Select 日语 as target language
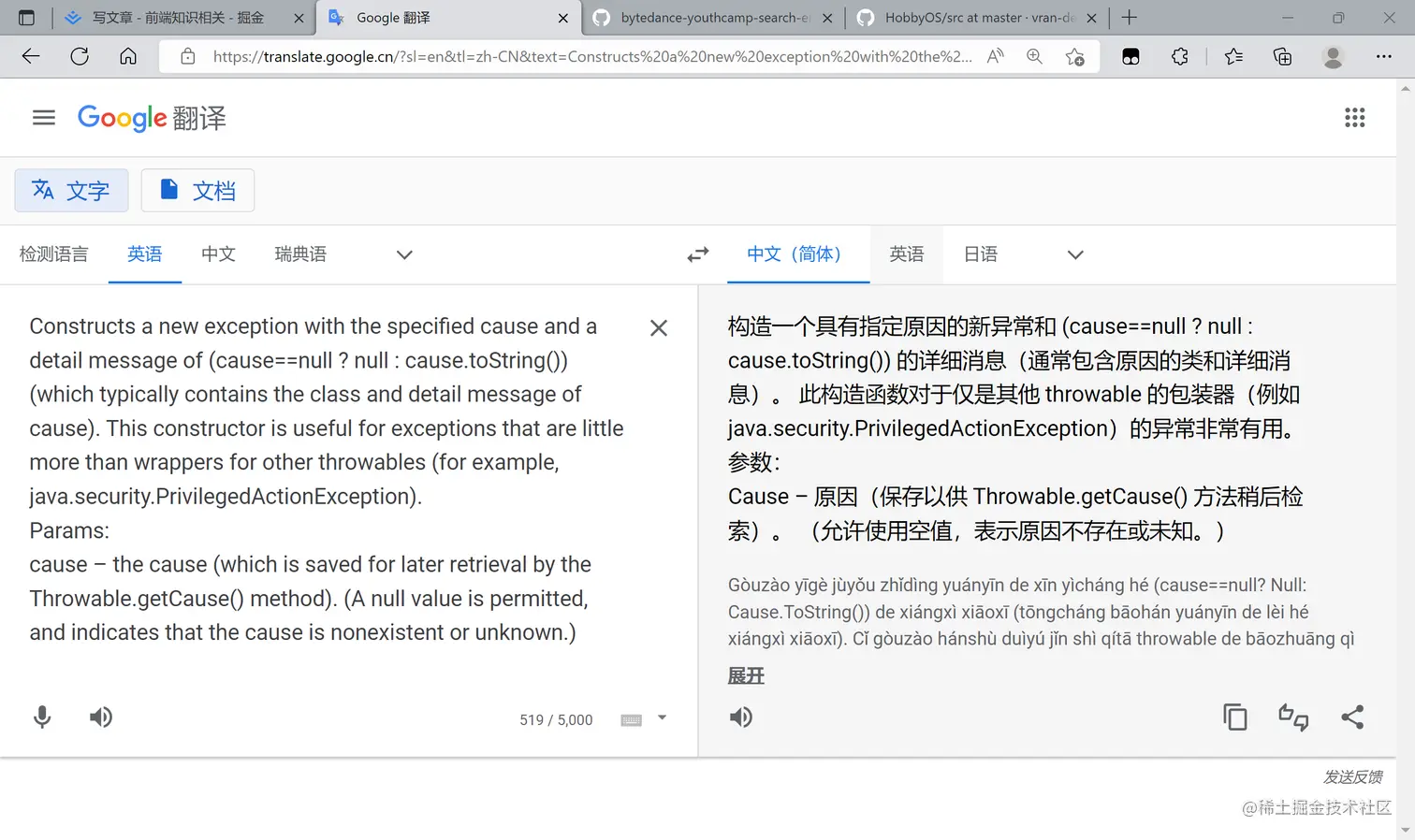Image resolution: width=1415 pixels, height=840 pixels. [981, 254]
